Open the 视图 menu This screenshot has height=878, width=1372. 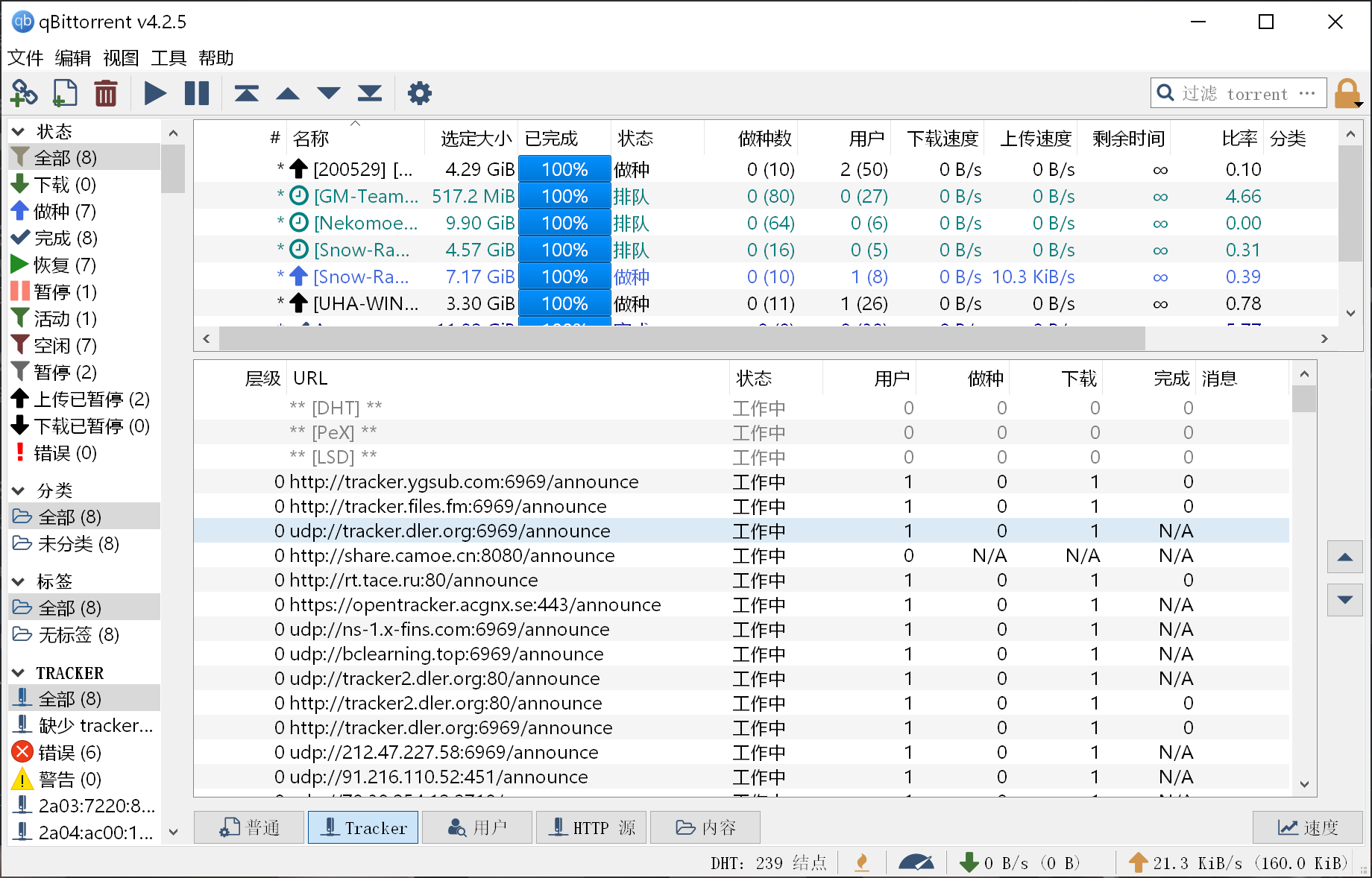click(122, 58)
